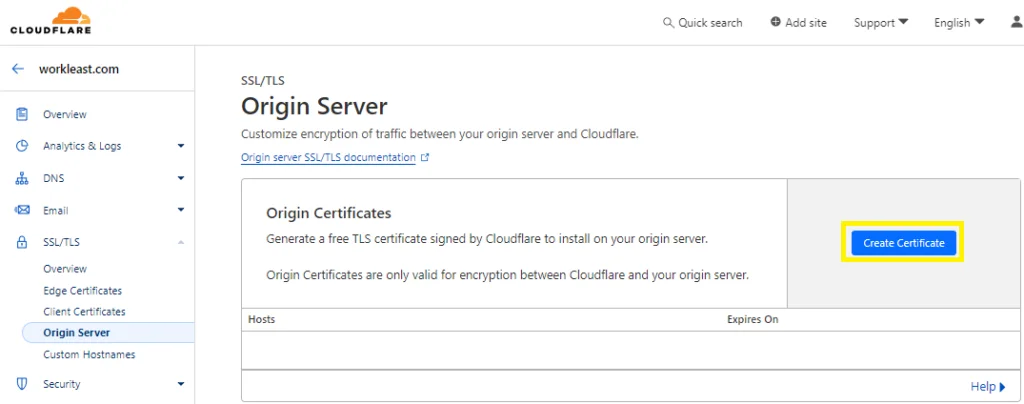Click the DNS network icon
Viewport: 1024px width, 404px height.
pos(22,178)
